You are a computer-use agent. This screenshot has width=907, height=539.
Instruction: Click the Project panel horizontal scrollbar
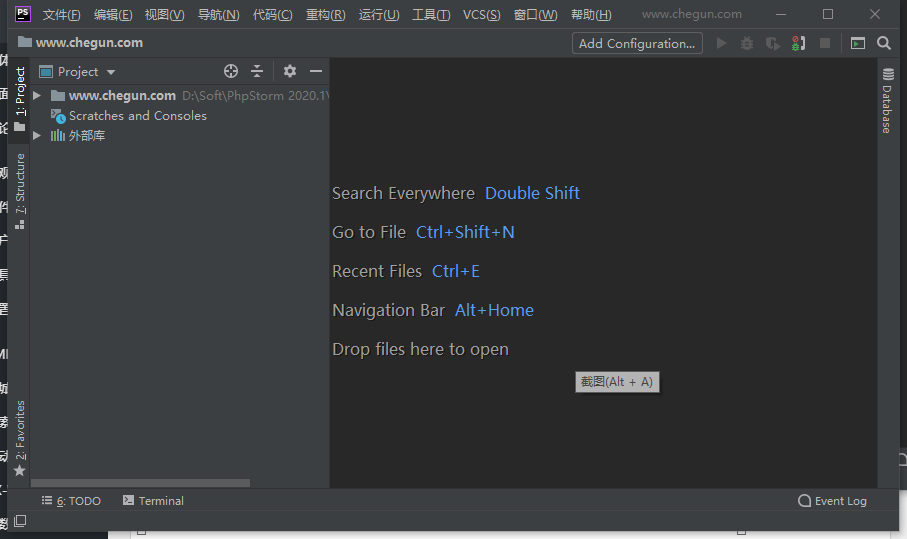(x=140, y=482)
